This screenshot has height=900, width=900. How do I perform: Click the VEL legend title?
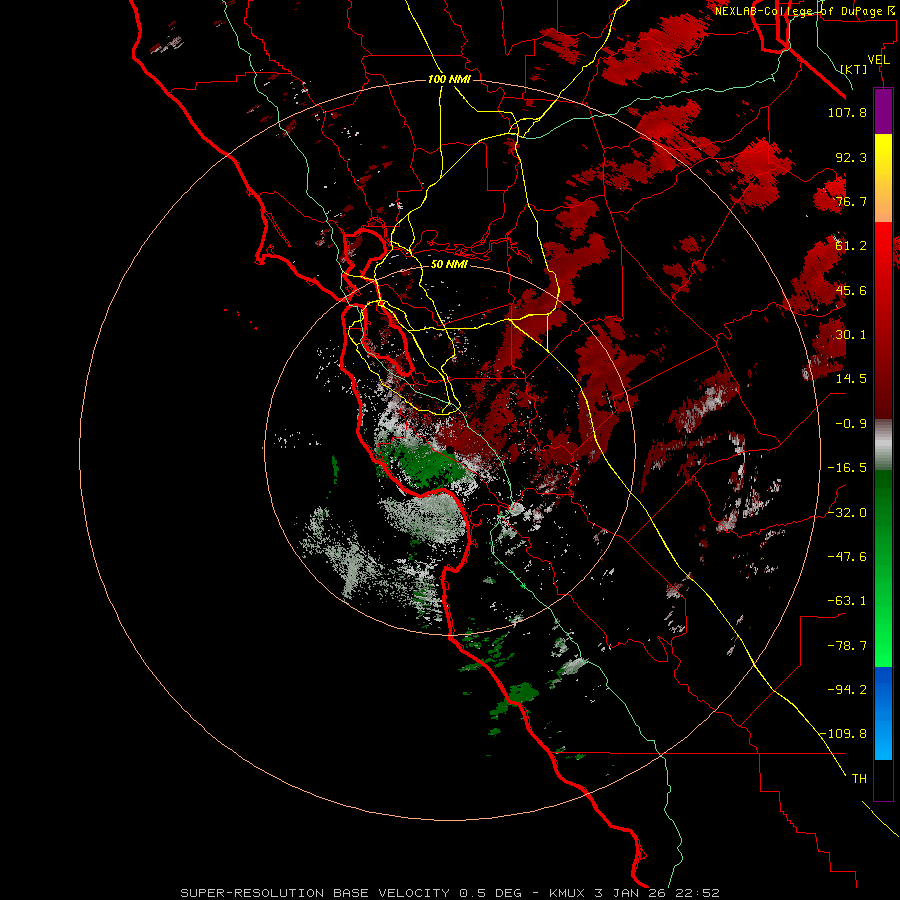(878, 59)
